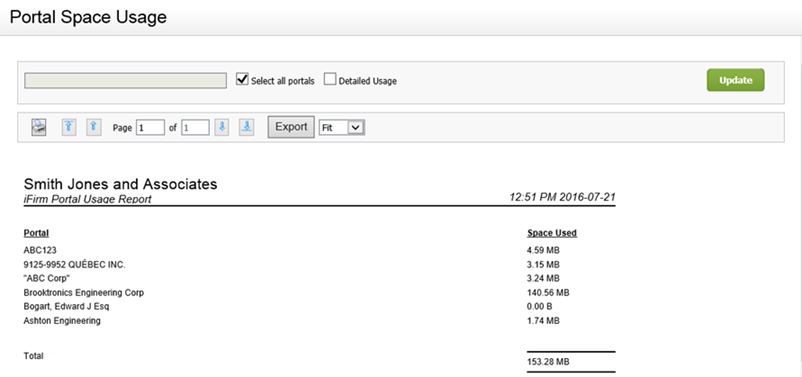Go to first page icon

click(69, 127)
